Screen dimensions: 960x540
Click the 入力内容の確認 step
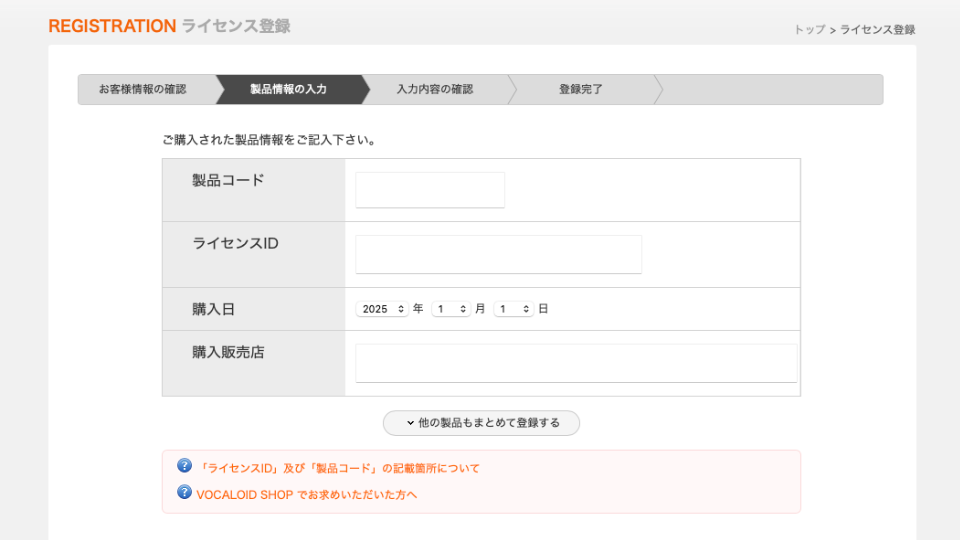point(434,89)
